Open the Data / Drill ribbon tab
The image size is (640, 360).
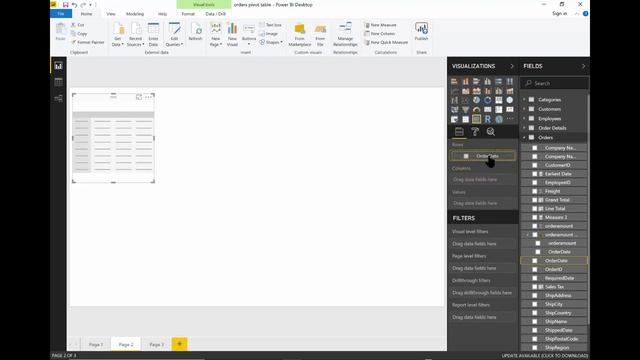216,14
